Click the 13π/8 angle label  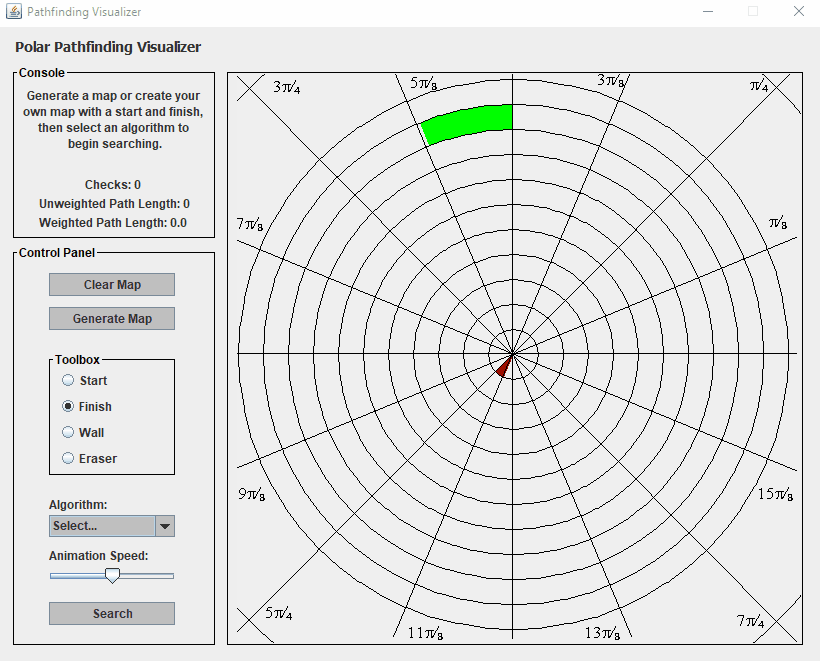[x=602, y=633]
